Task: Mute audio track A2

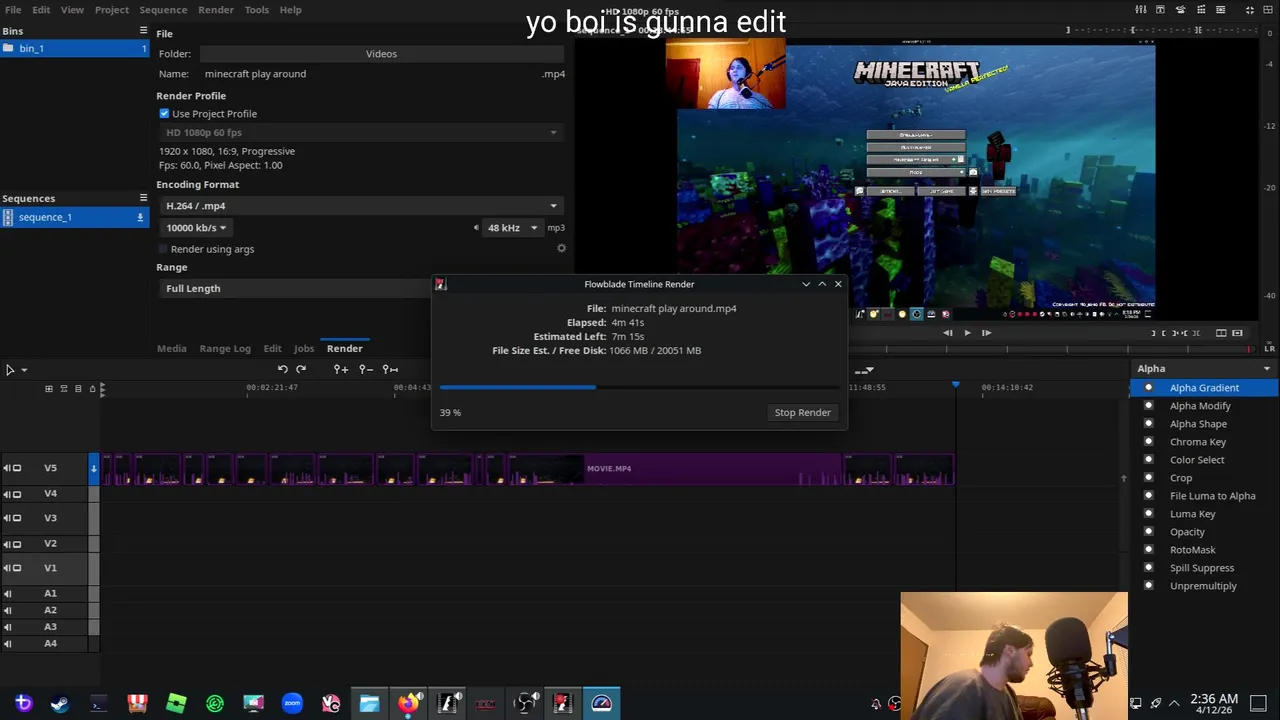Action: tap(8, 610)
